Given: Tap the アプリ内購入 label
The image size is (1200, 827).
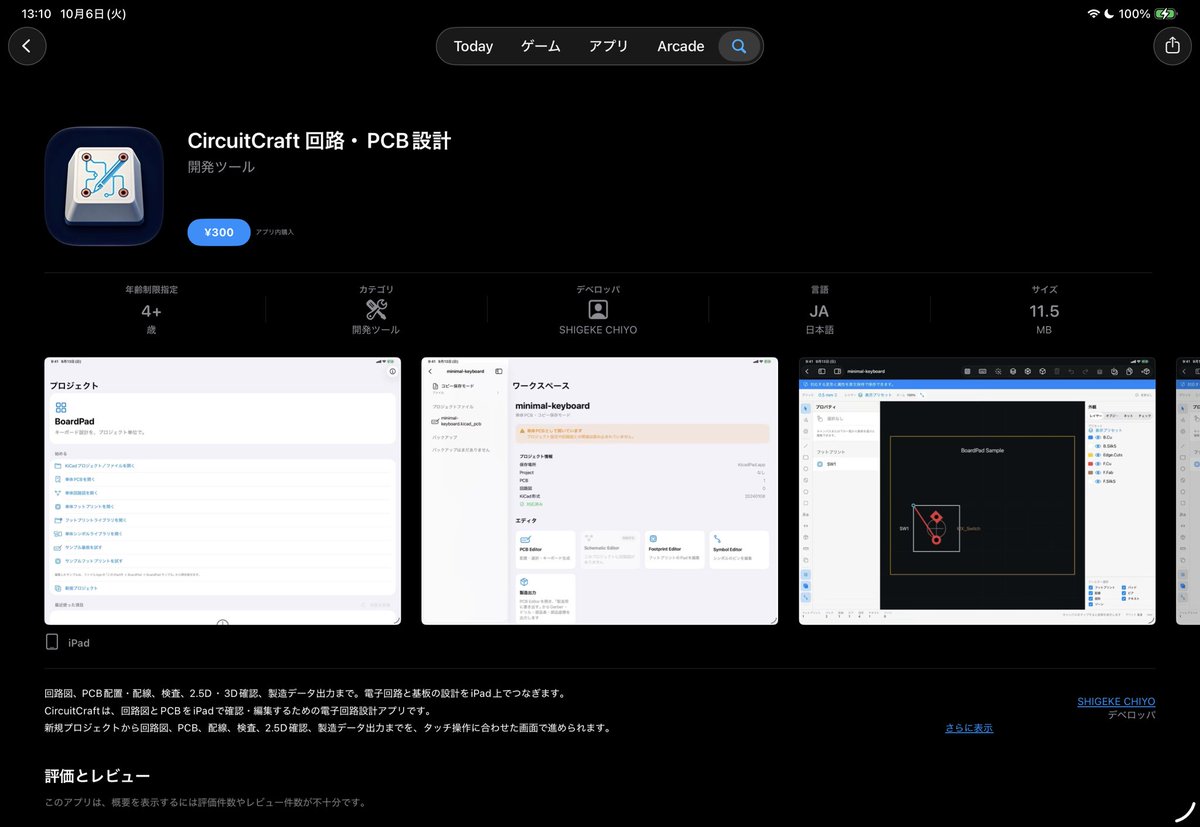Looking at the screenshot, I should click(274, 232).
